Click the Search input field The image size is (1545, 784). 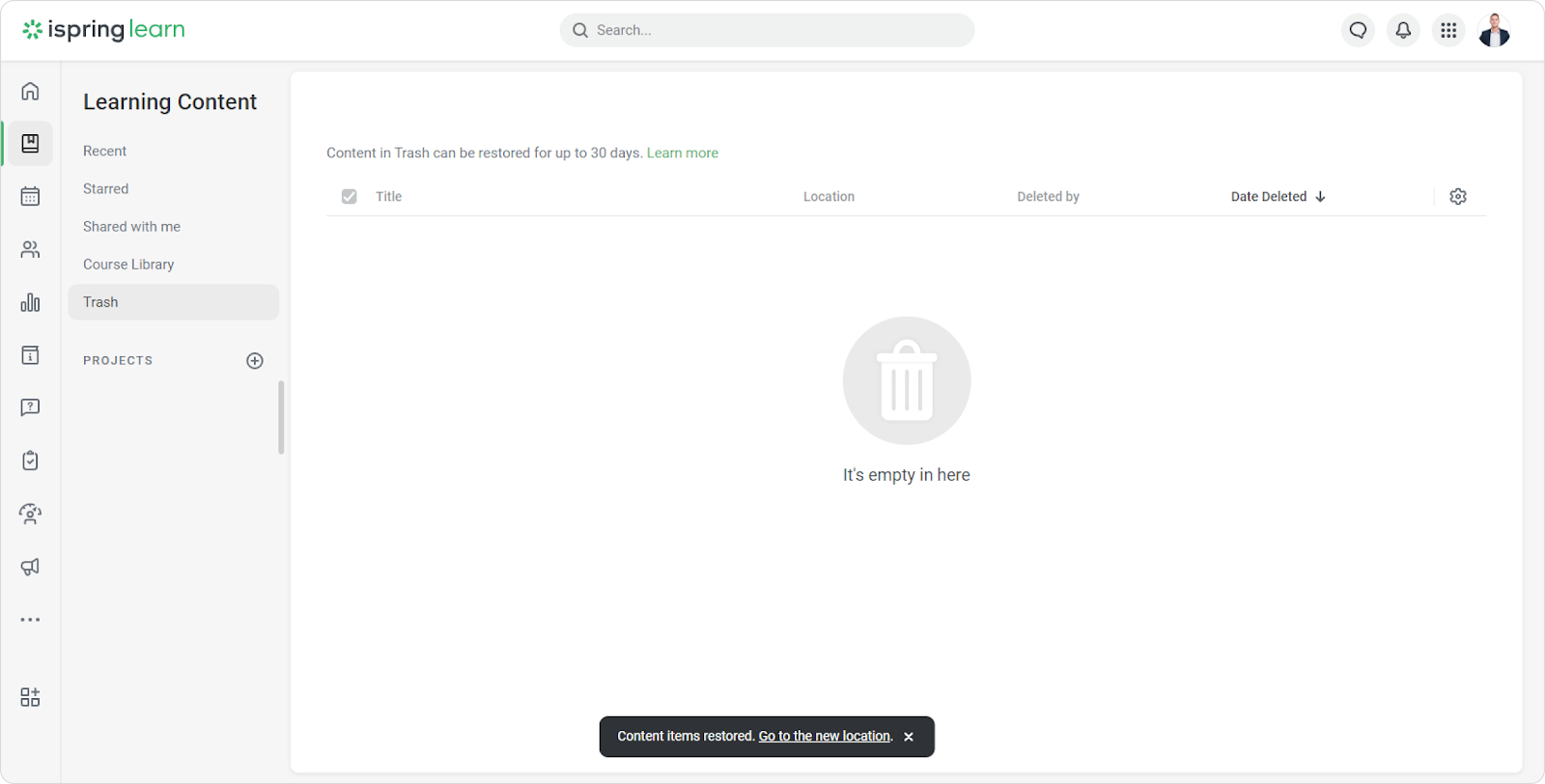click(x=772, y=31)
